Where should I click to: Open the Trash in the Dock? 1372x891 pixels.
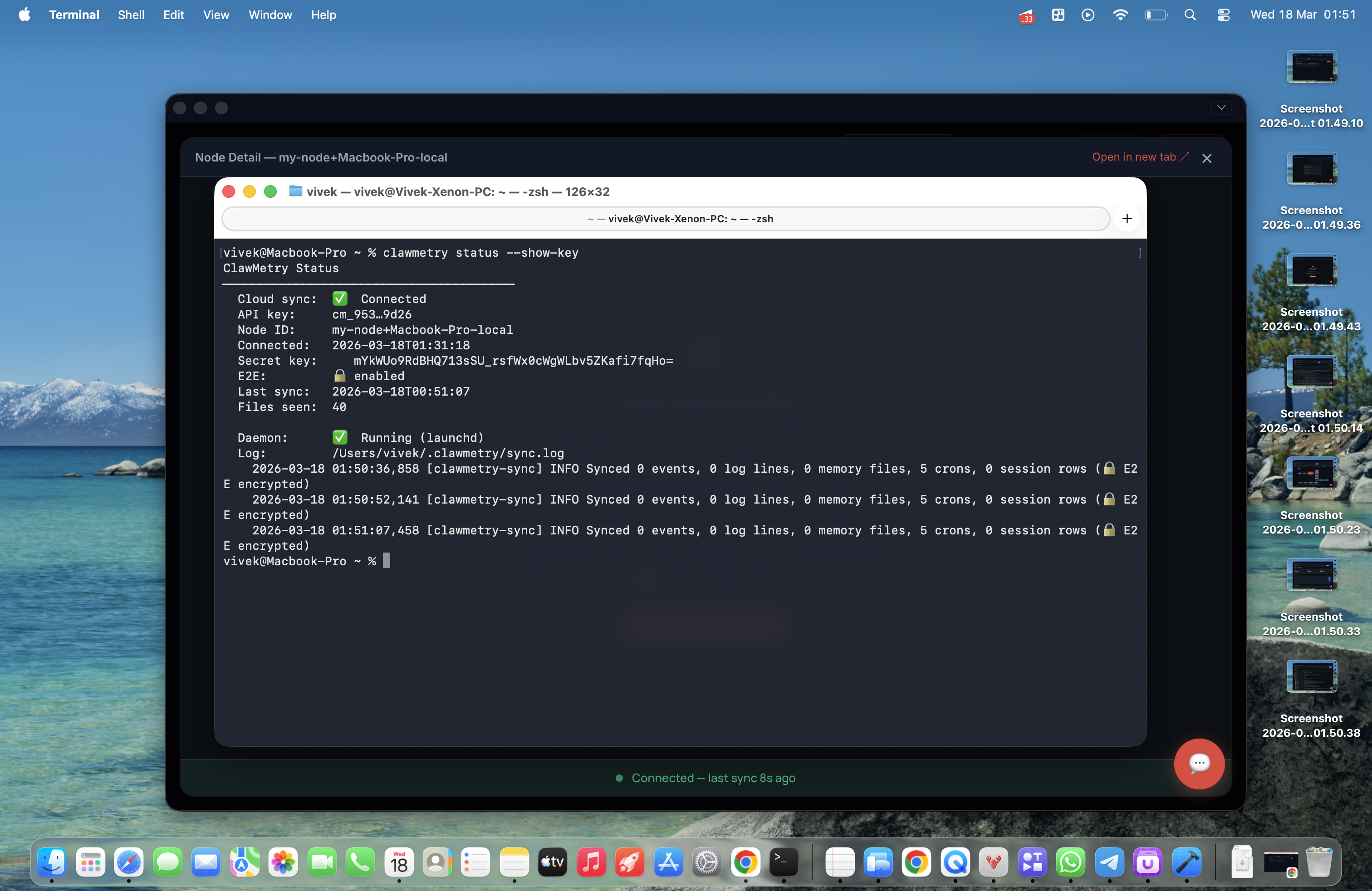pyautogui.click(x=1318, y=862)
